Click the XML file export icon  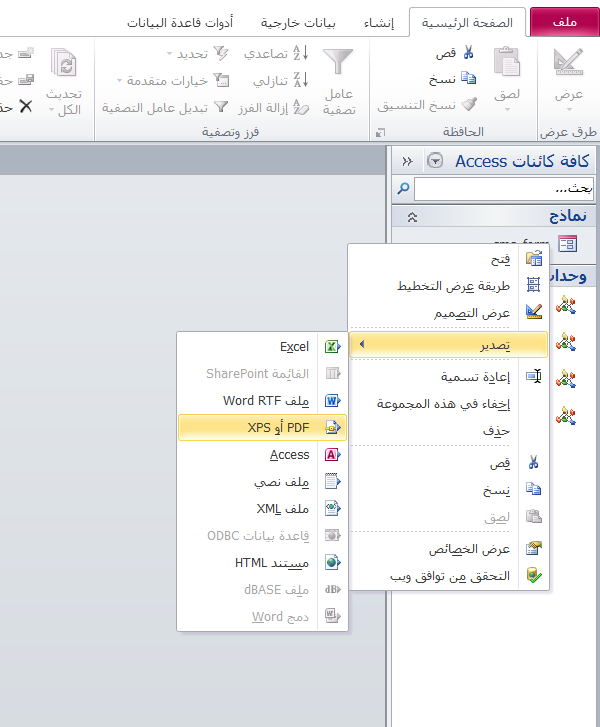point(332,509)
